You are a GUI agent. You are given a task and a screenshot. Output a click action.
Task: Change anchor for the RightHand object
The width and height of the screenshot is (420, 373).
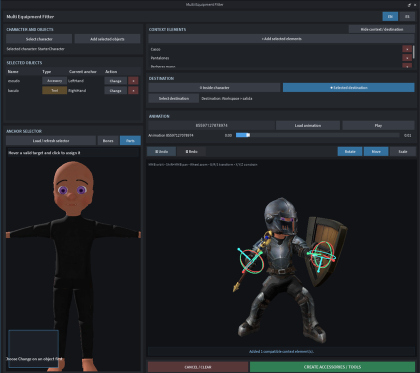(115, 90)
